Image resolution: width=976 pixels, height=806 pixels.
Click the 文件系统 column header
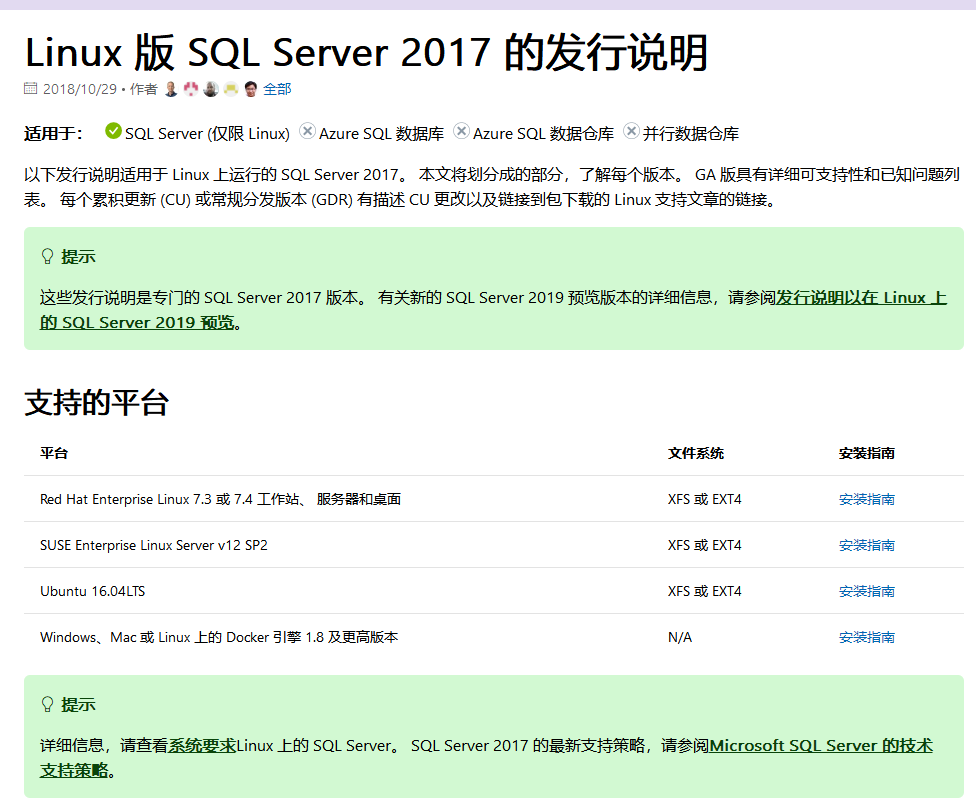point(696,453)
